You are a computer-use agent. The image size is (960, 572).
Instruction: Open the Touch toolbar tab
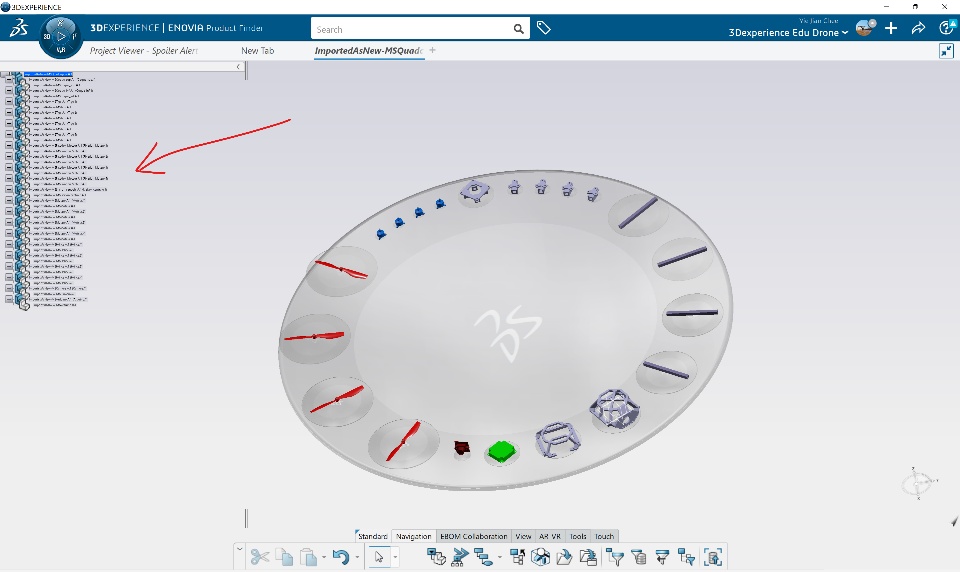[x=604, y=536]
